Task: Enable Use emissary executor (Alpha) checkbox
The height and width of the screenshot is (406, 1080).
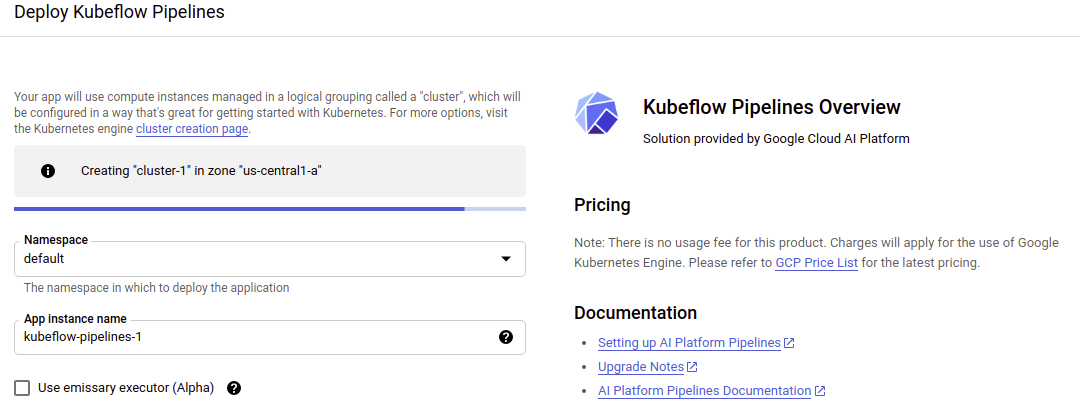Action: pos(22,388)
